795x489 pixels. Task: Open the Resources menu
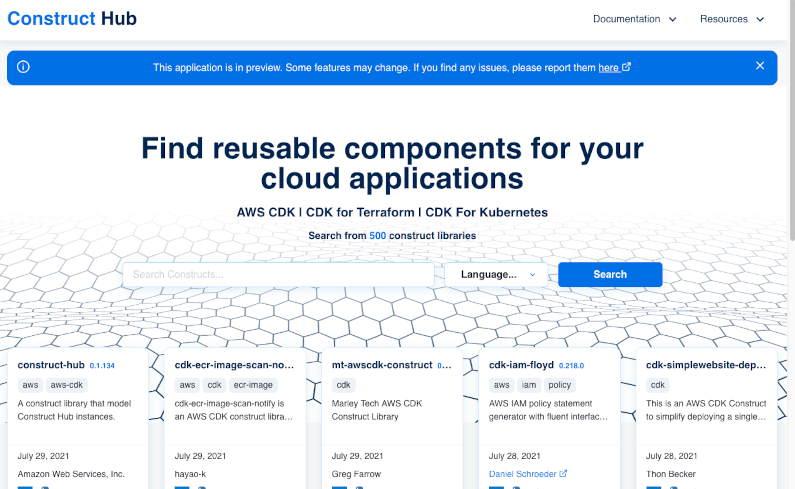click(732, 19)
